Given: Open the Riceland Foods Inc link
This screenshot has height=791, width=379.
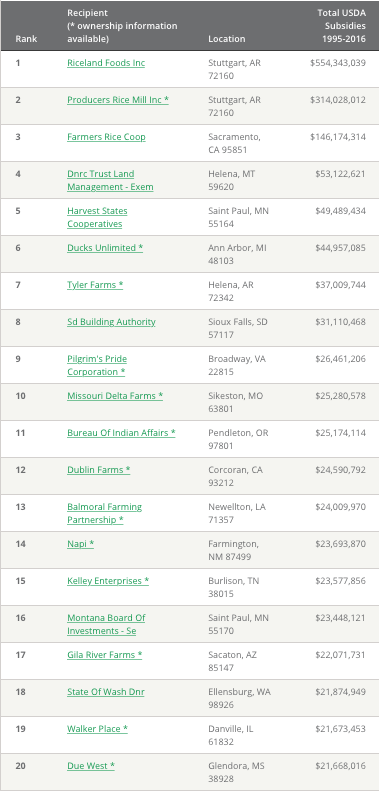Looking at the screenshot, I should click(x=106, y=63).
